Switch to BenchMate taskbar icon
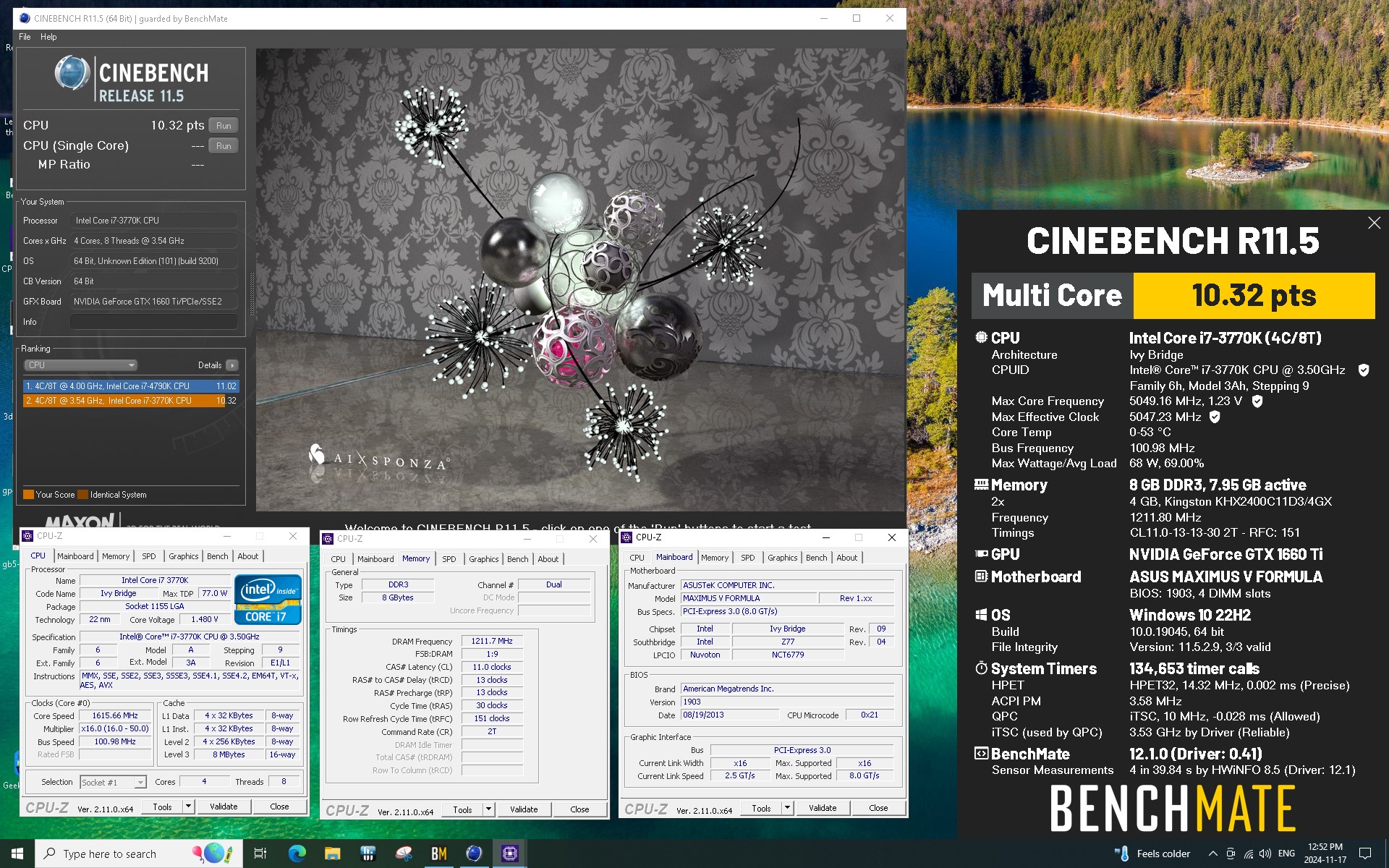The width and height of the screenshot is (1389, 868). click(x=438, y=854)
